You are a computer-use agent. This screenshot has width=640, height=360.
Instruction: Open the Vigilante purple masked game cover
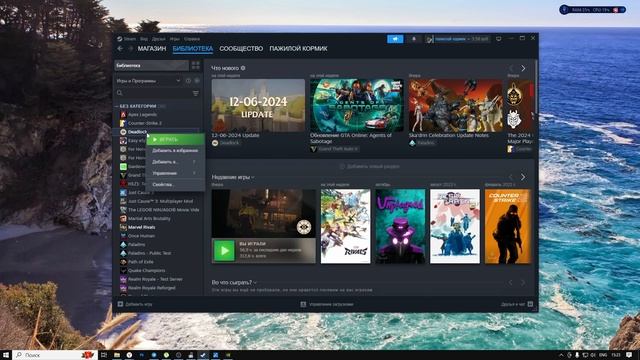[400, 226]
